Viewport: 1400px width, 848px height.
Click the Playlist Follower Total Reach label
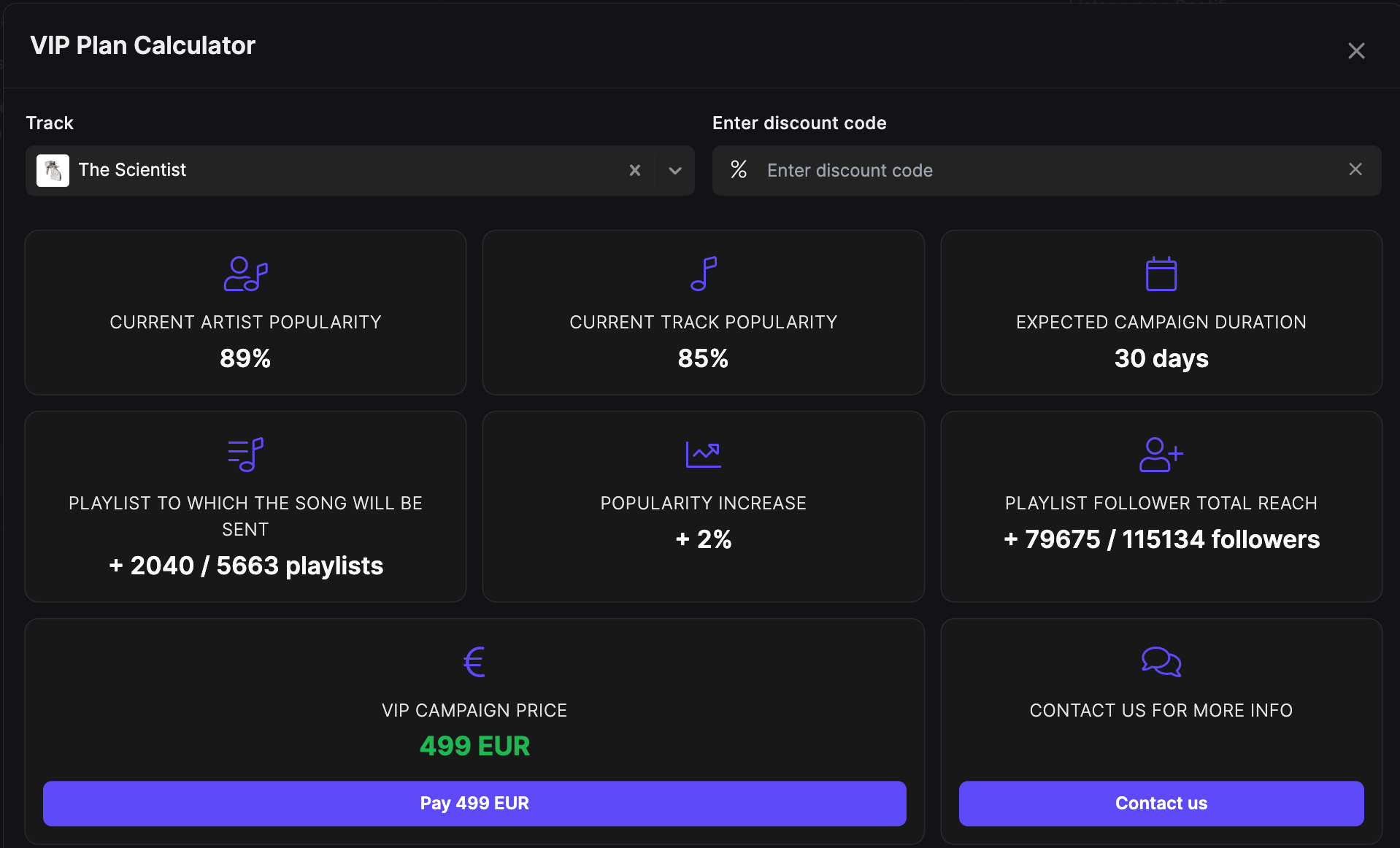(1161, 503)
